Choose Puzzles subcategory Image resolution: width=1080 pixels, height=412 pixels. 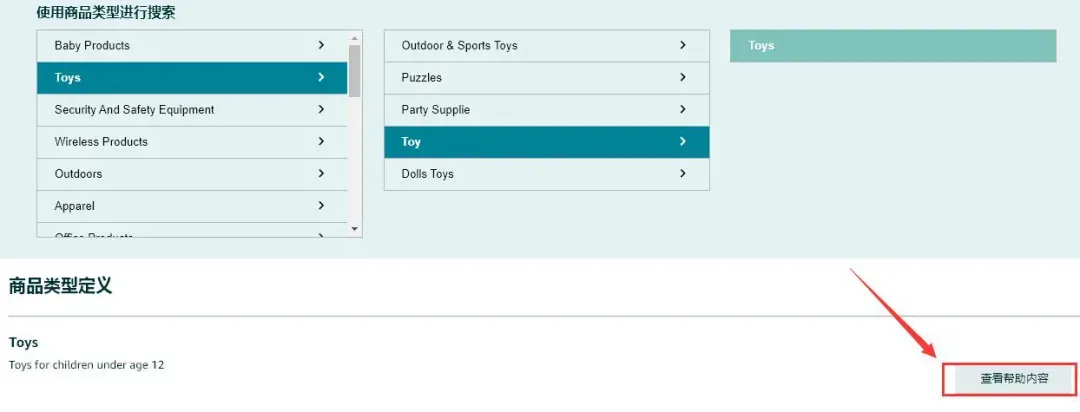(x=547, y=78)
